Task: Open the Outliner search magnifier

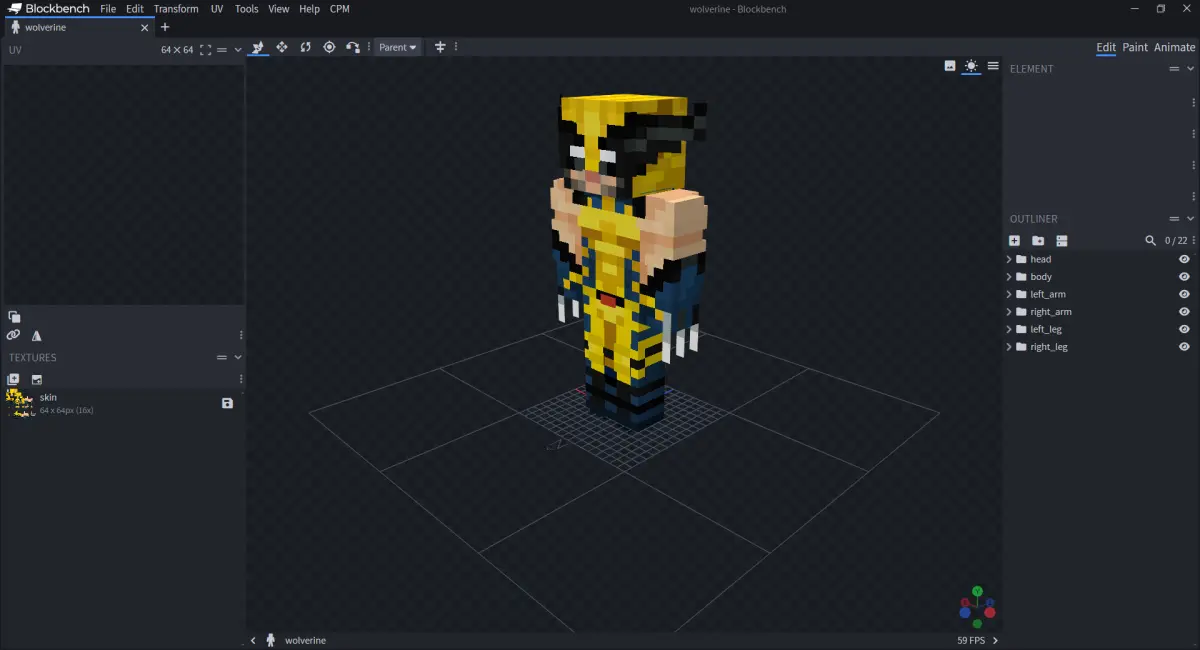Action: 1151,241
